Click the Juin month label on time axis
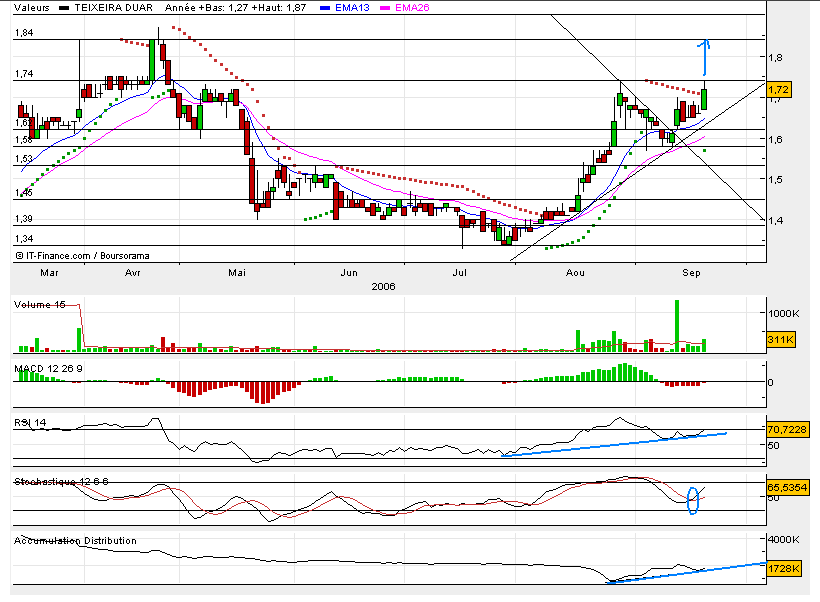820x602 pixels. coord(348,271)
